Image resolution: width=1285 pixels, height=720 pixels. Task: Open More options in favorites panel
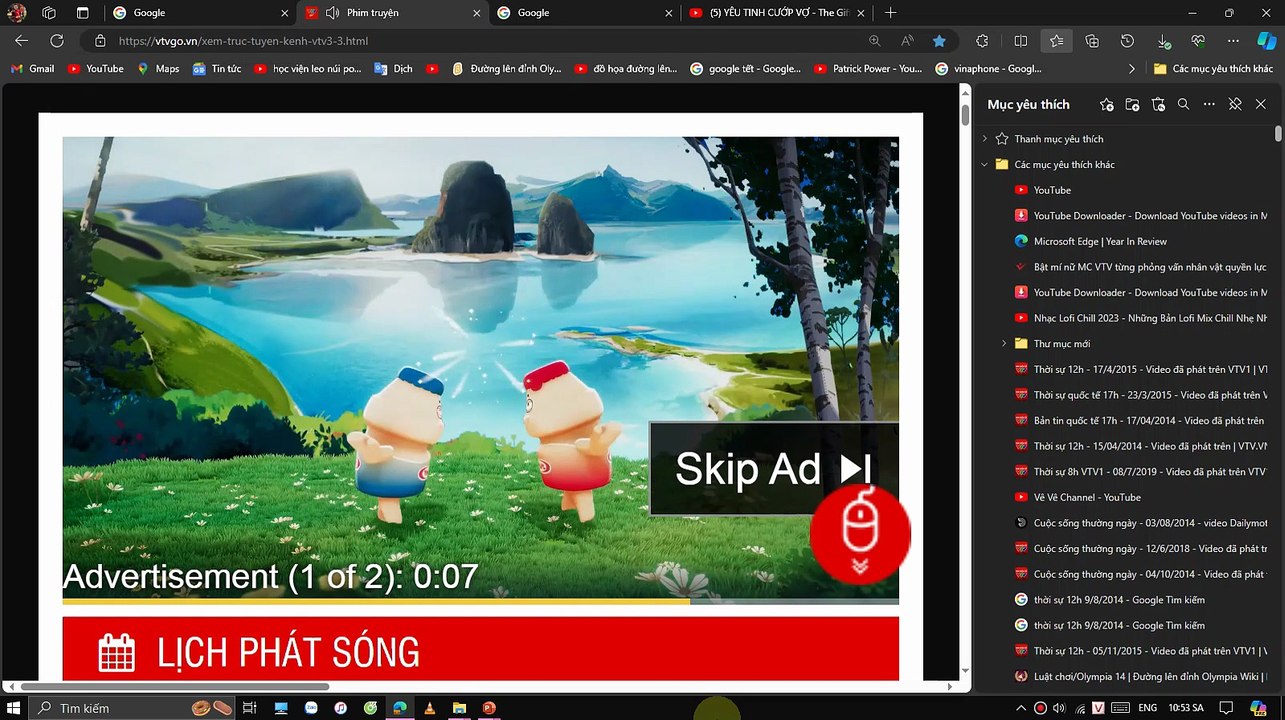click(1209, 104)
